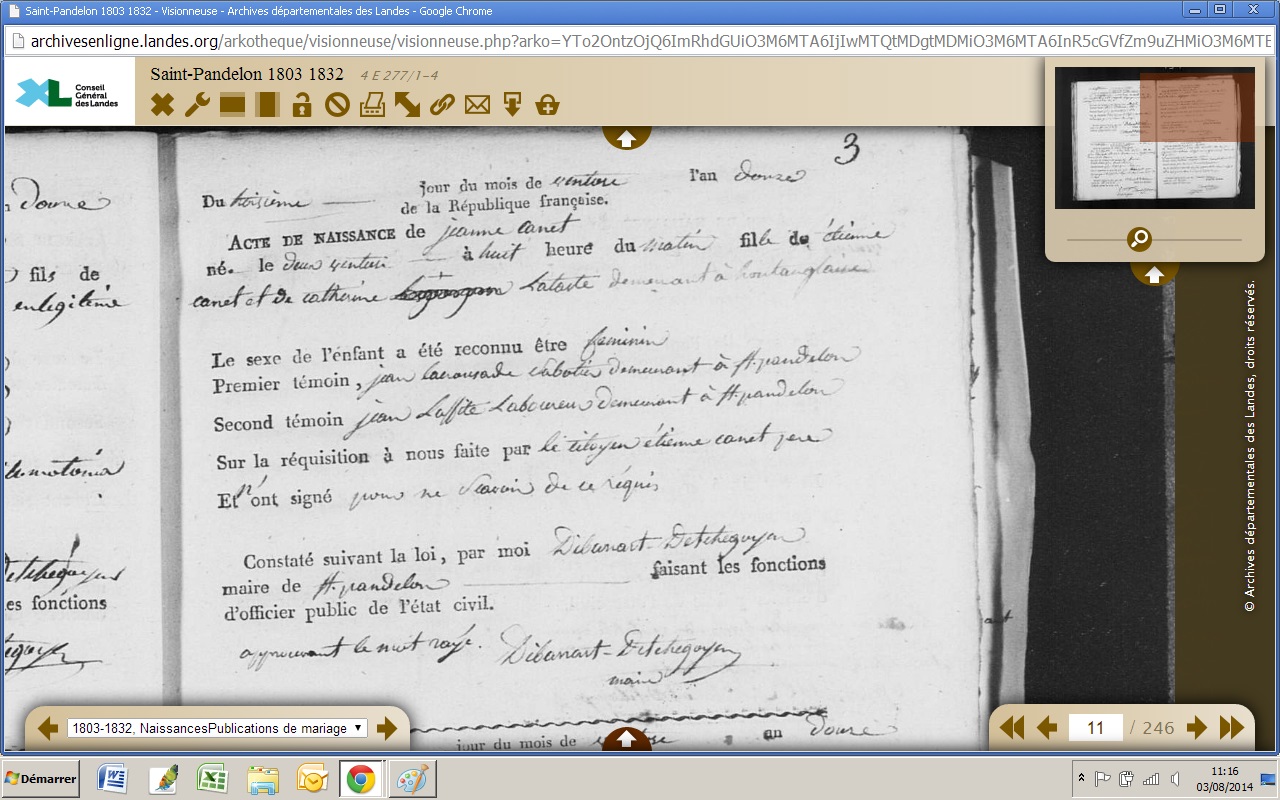Viewport: 1280px width, 800px height.
Task: Jump to the last page
Action: click(x=1232, y=728)
